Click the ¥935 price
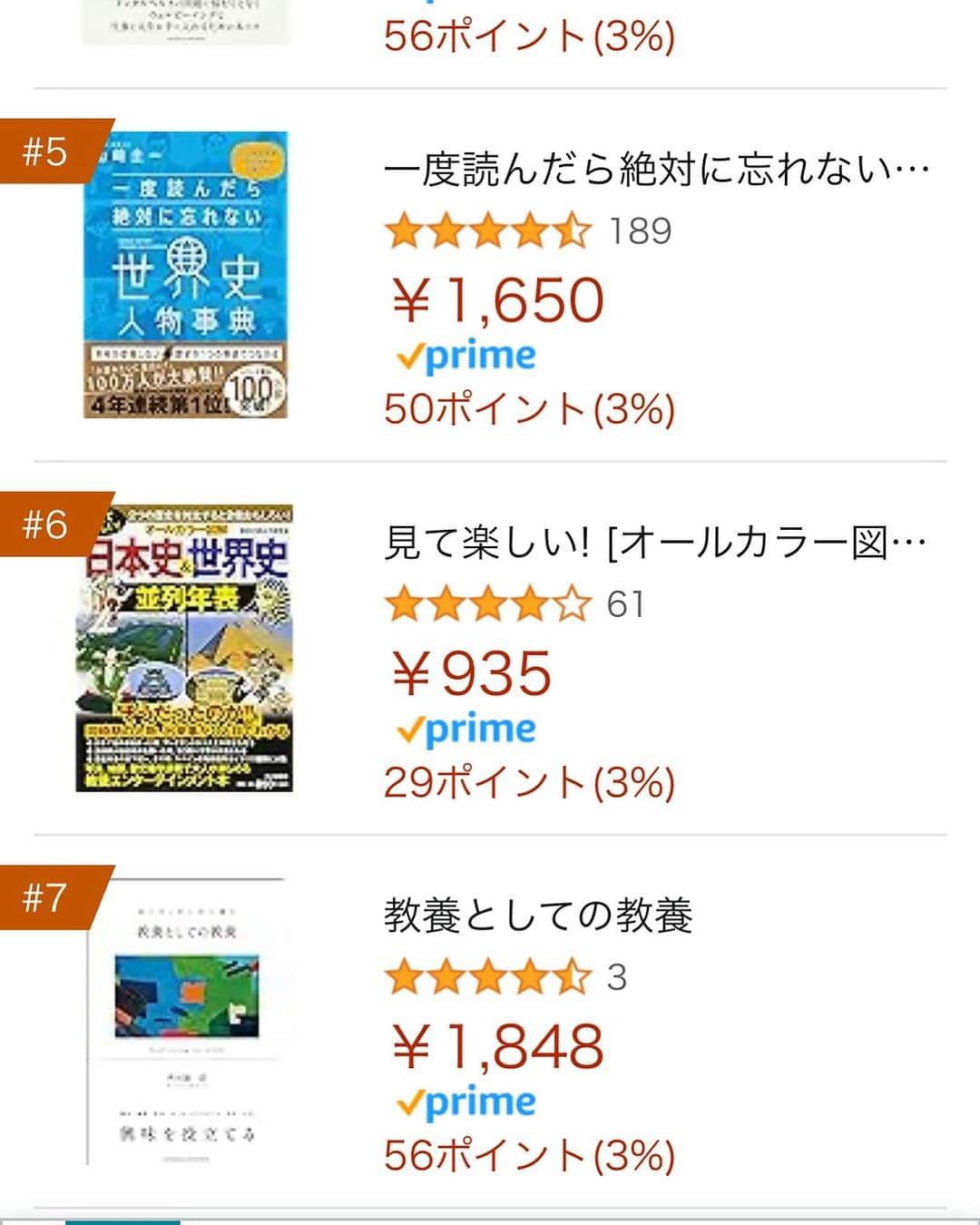 [471, 673]
